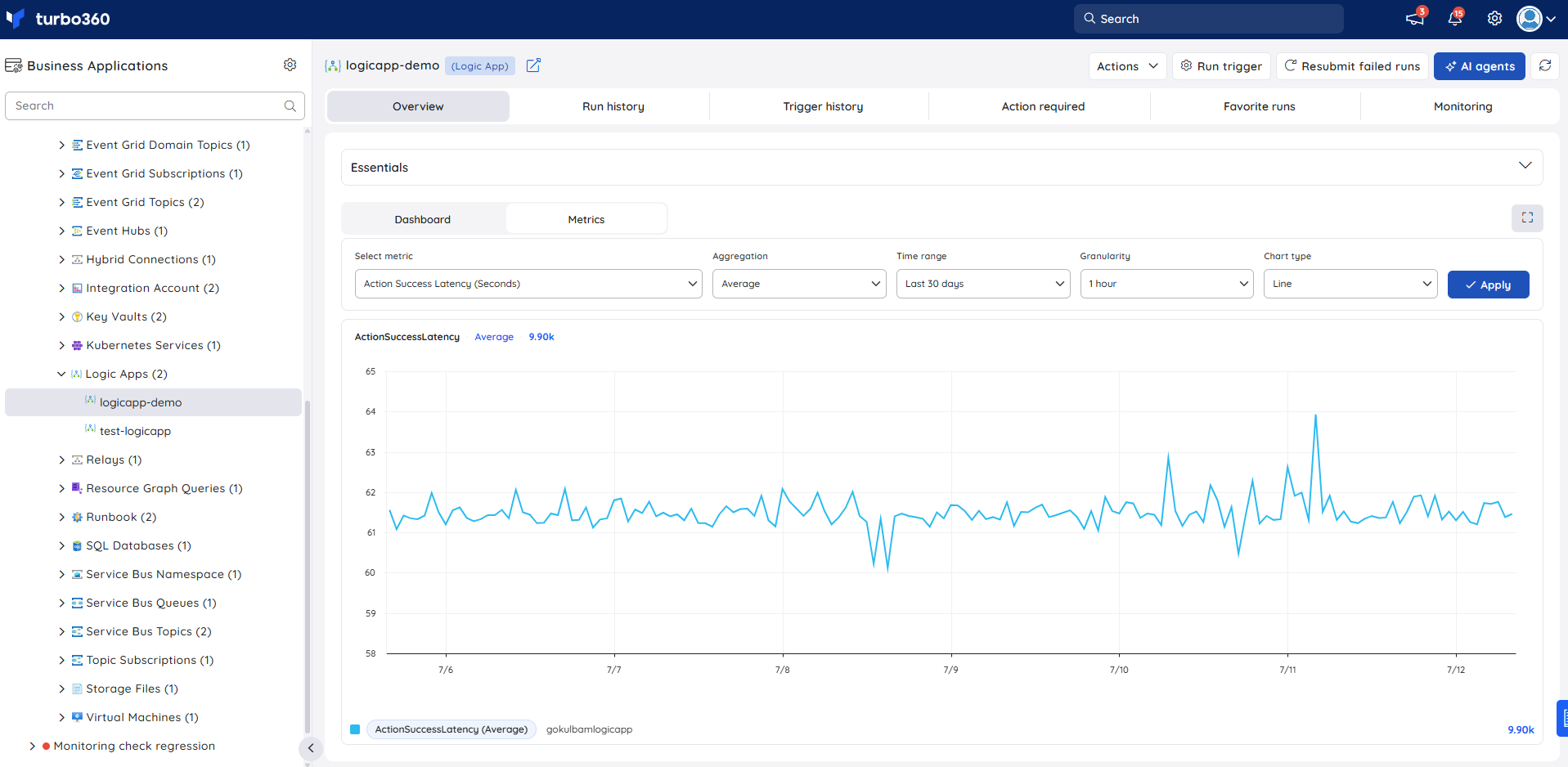Image resolution: width=1568 pixels, height=767 pixels.
Task: Click the Service Bus Namespace icon
Action: 77,574
